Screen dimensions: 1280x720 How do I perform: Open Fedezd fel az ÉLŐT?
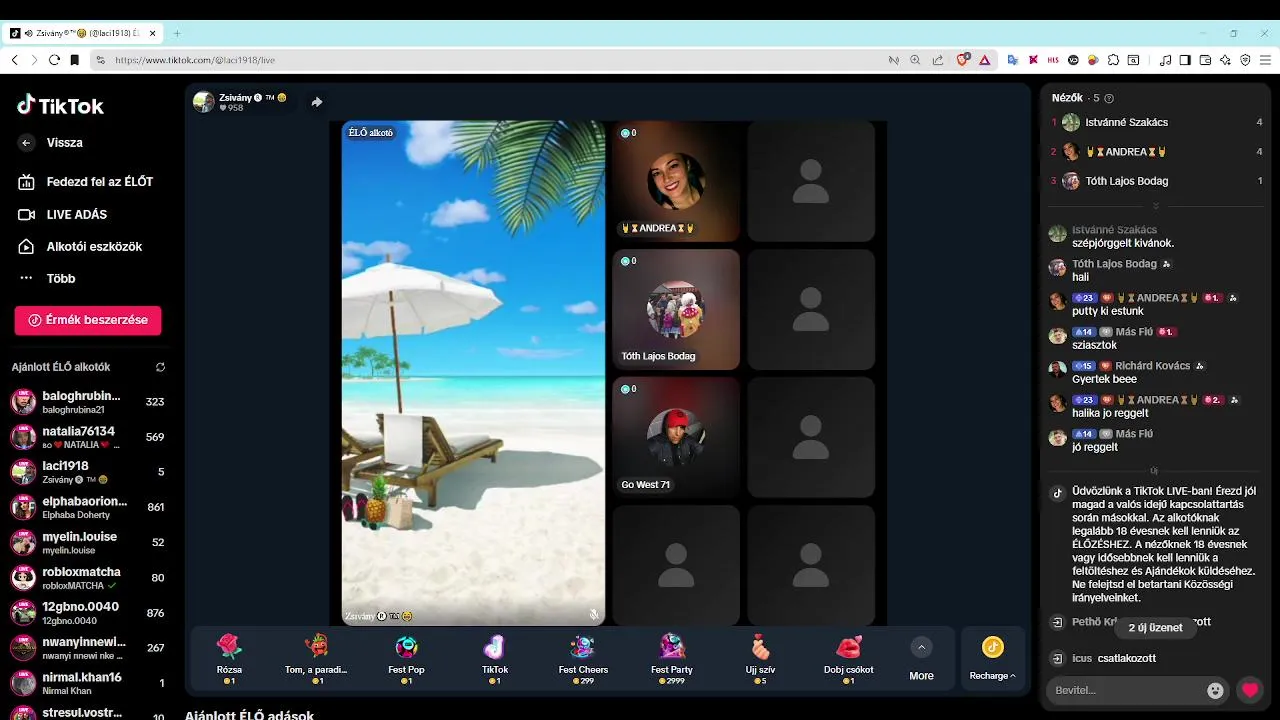(86, 182)
